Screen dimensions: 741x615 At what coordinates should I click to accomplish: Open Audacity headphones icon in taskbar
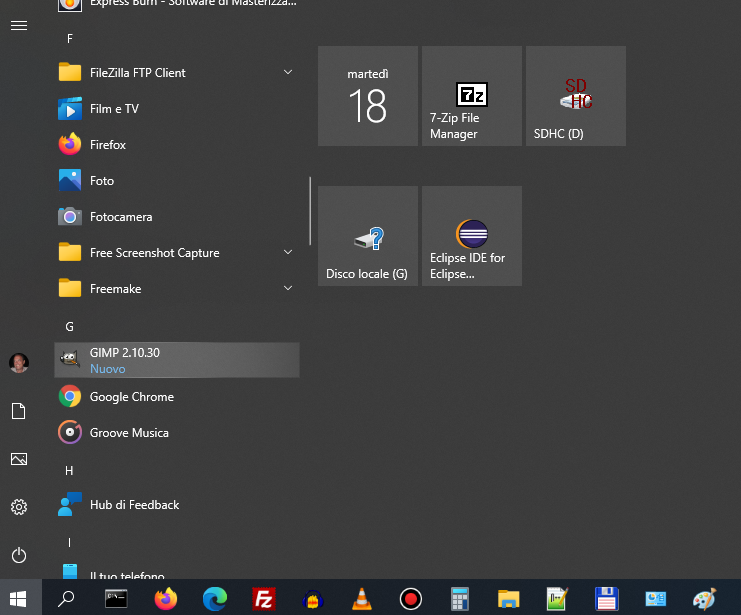(312, 599)
